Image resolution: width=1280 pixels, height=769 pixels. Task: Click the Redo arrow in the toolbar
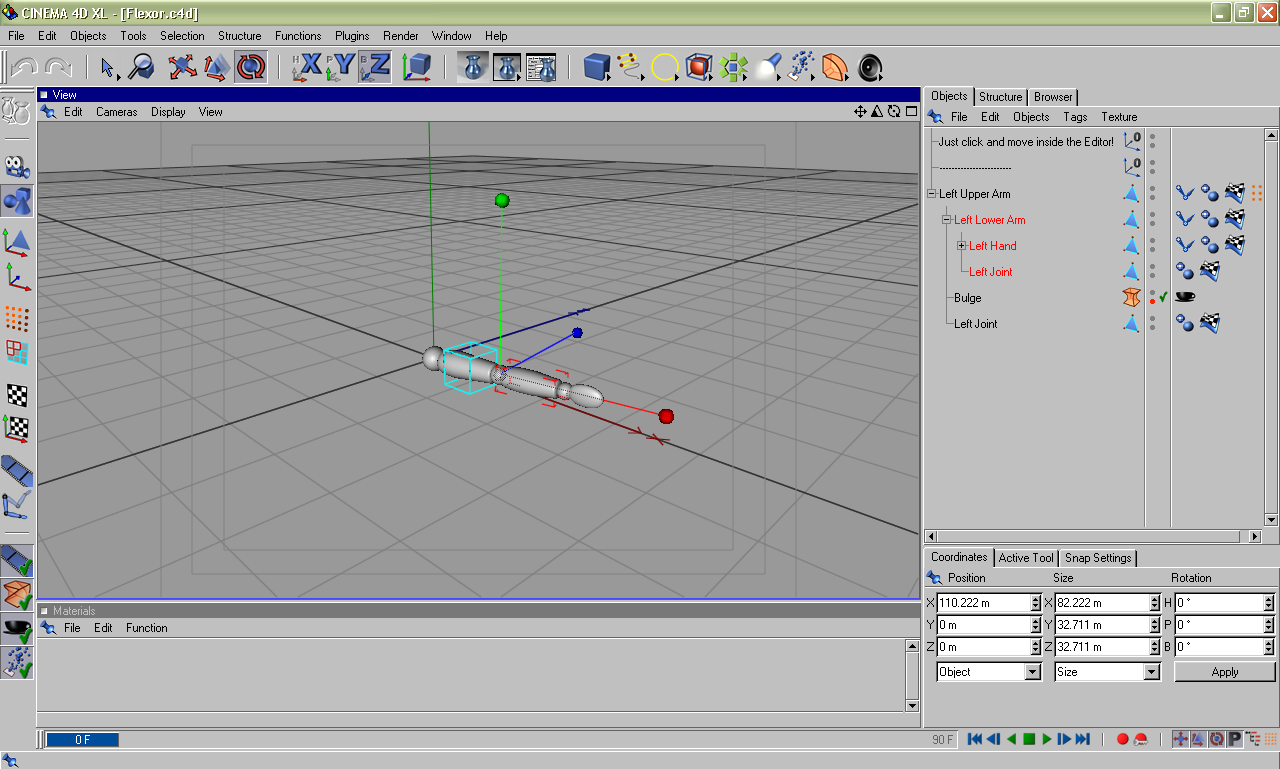click(x=58, y=67)
